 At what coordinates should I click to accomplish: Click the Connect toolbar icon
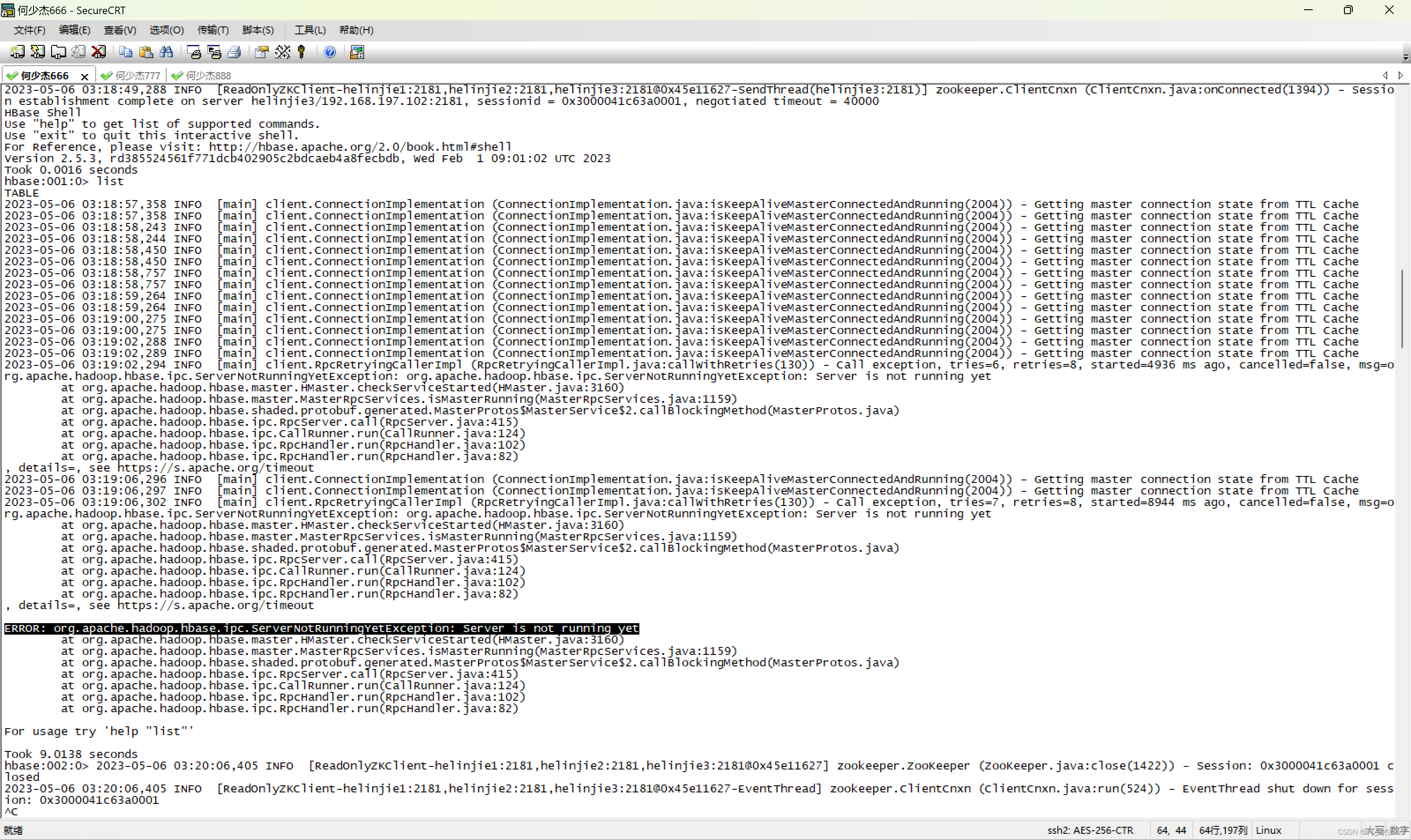(x=18, y=52)
